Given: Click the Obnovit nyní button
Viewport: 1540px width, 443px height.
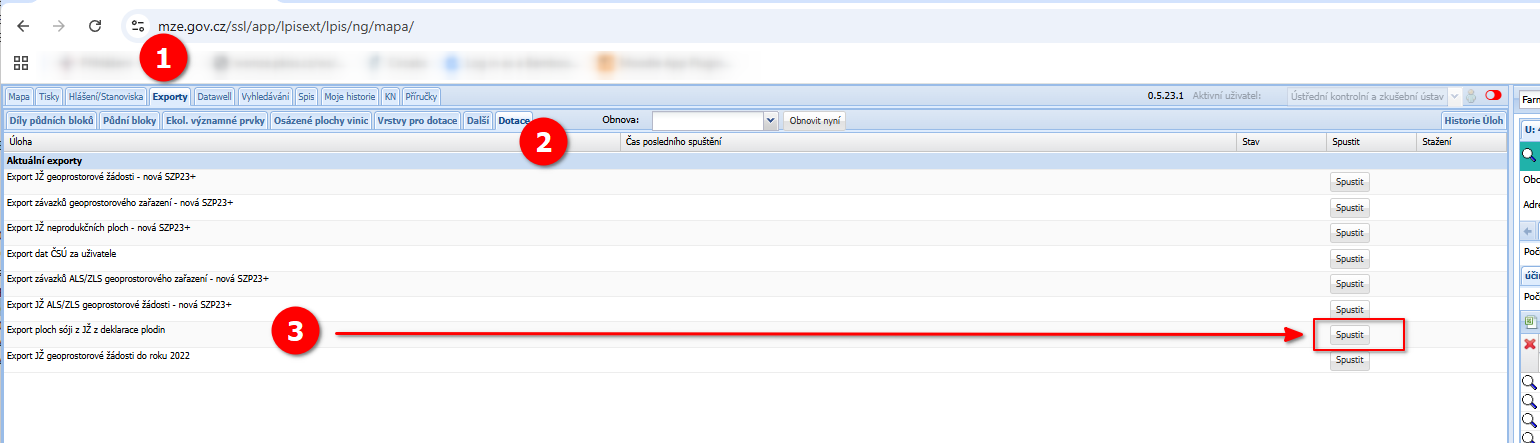Looking at the screenshot, I should 816,120.
